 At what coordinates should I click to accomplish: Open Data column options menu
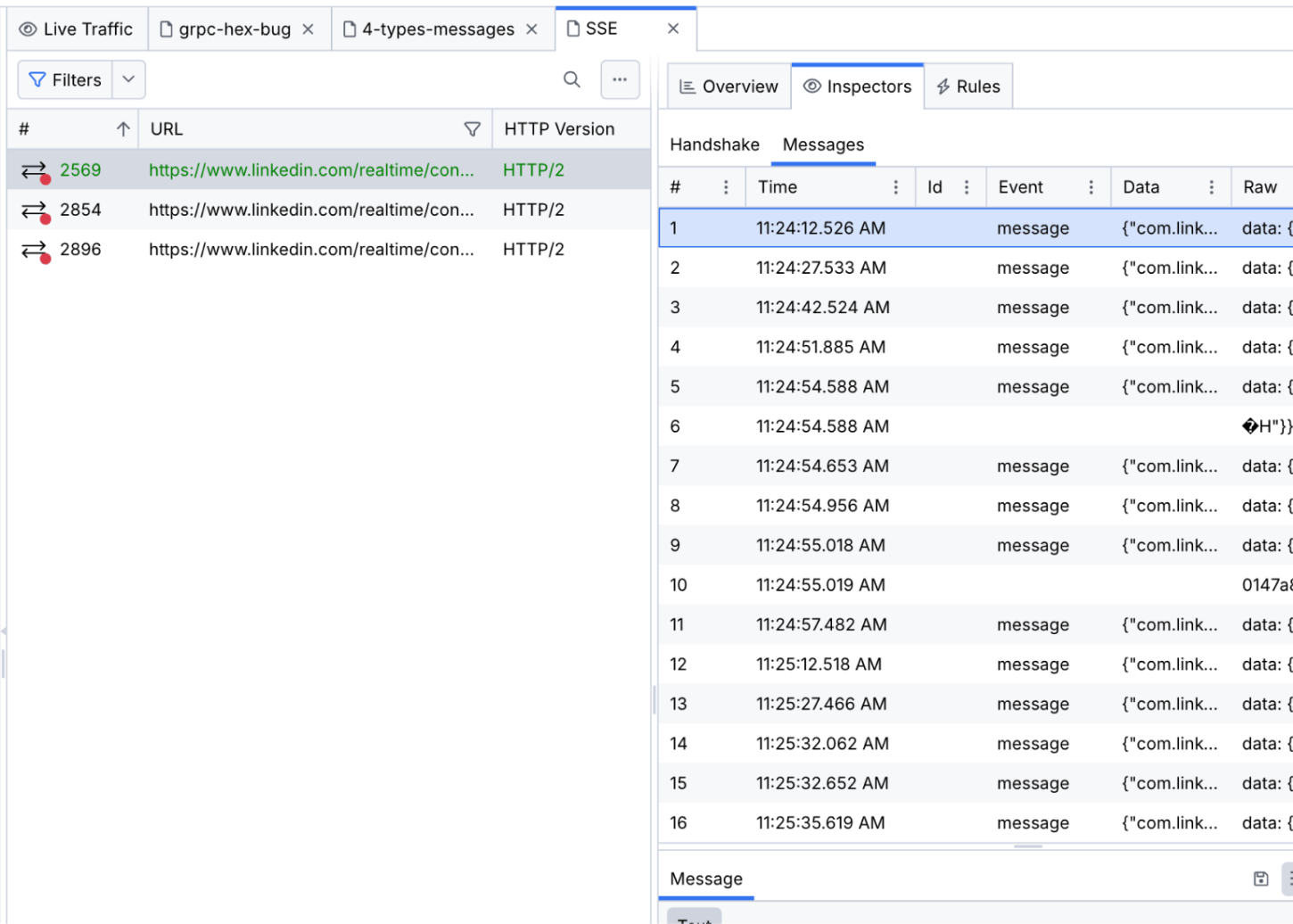1211,187
